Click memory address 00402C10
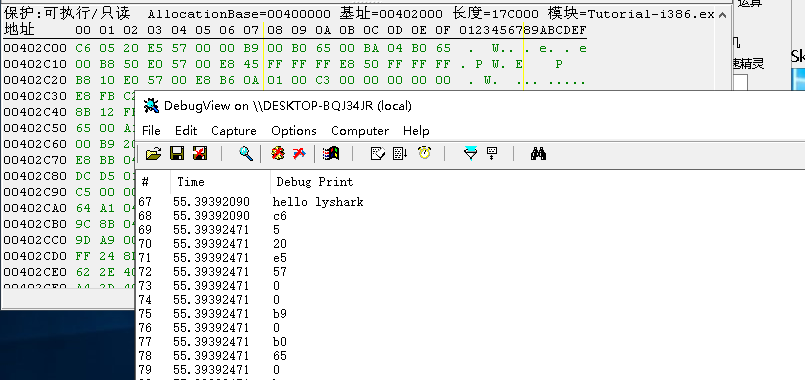 click(35, 65)
